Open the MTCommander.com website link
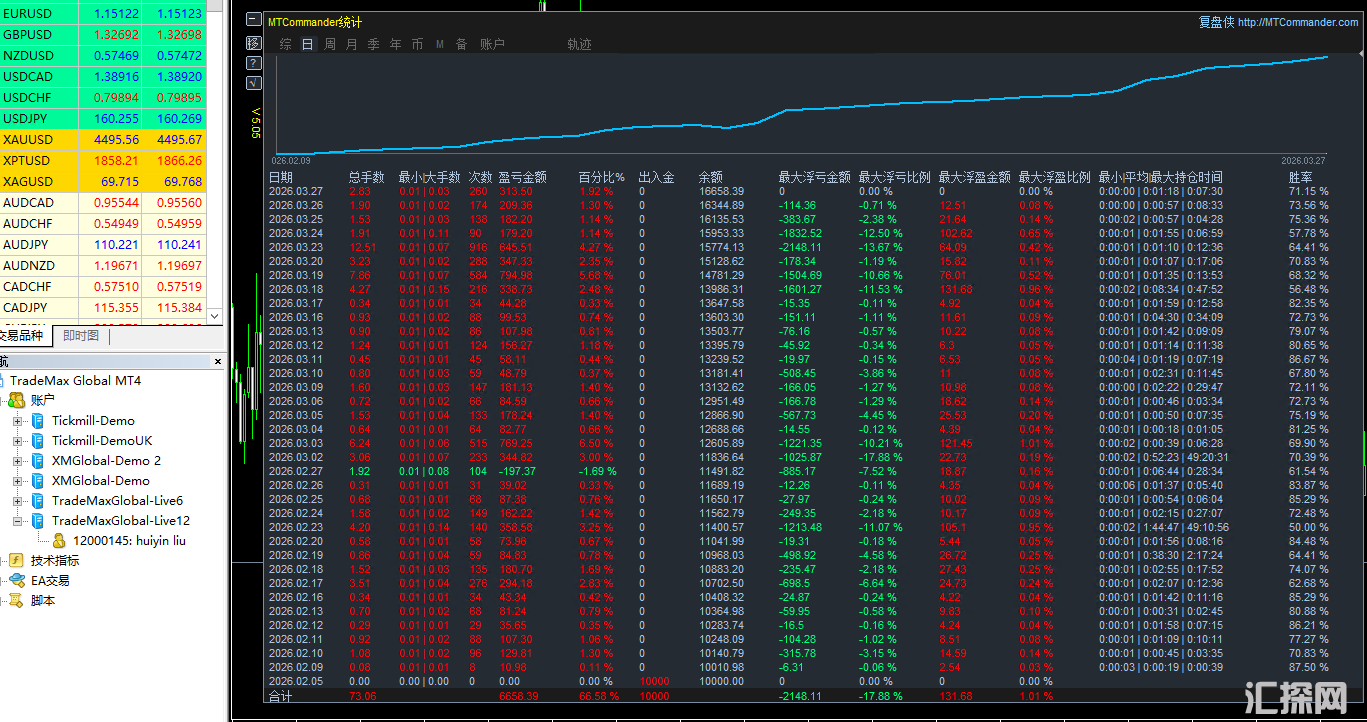 click(1297, 22)
